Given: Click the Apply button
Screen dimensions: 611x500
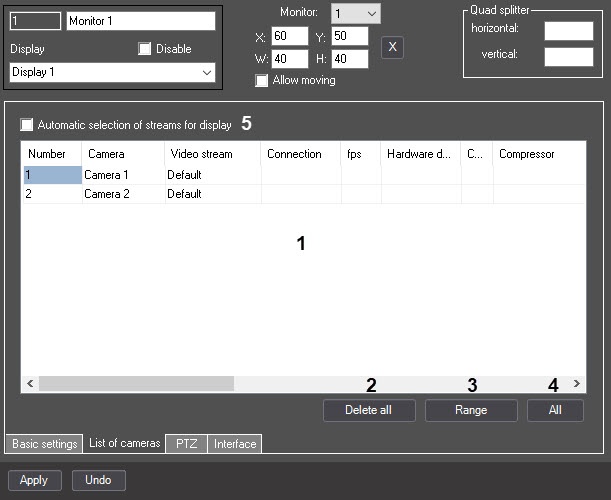Looking at the screenshot, I should pos(34,480).
